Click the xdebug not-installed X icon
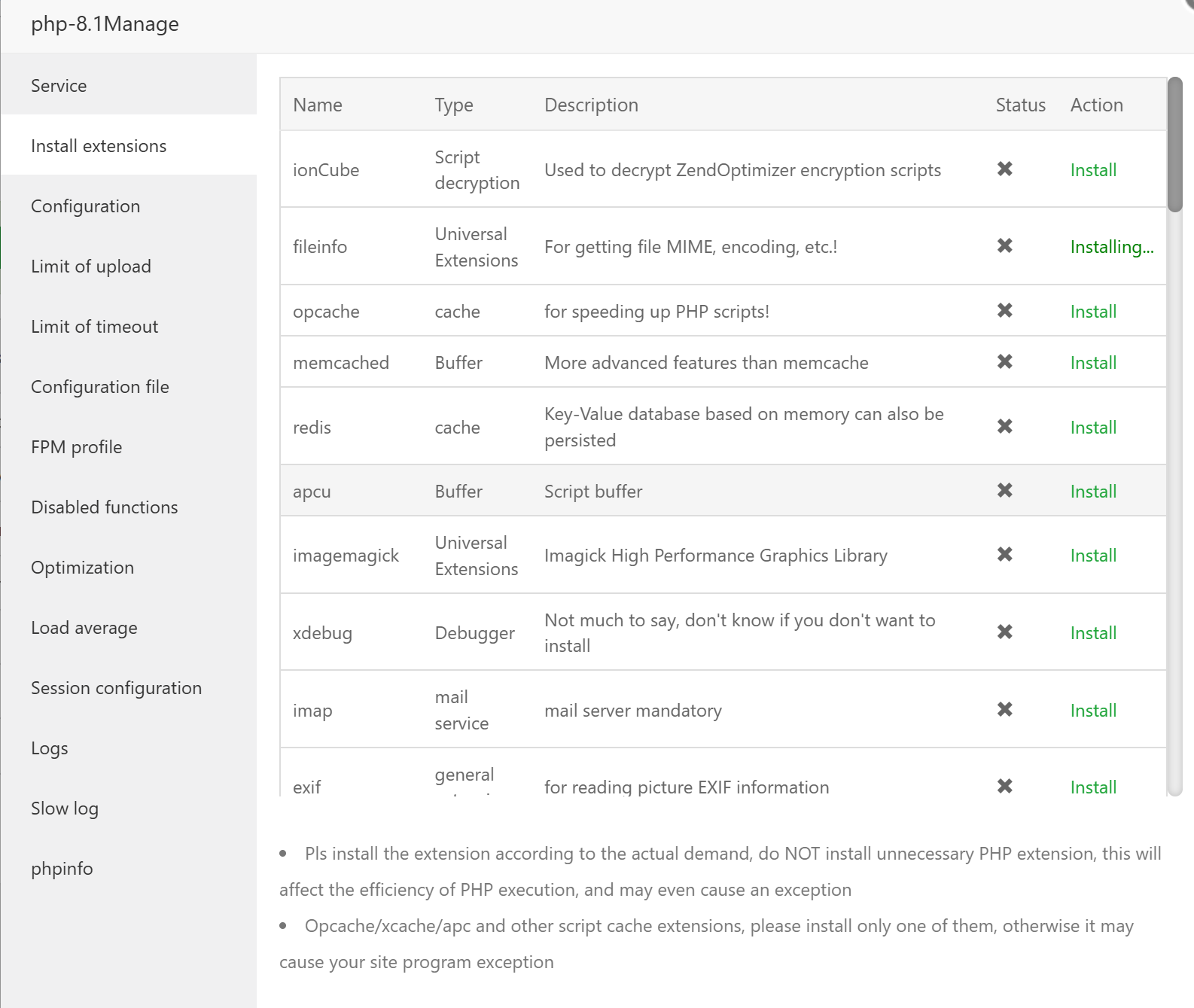1194x1008 pixels. click(x=1004, y=632)
